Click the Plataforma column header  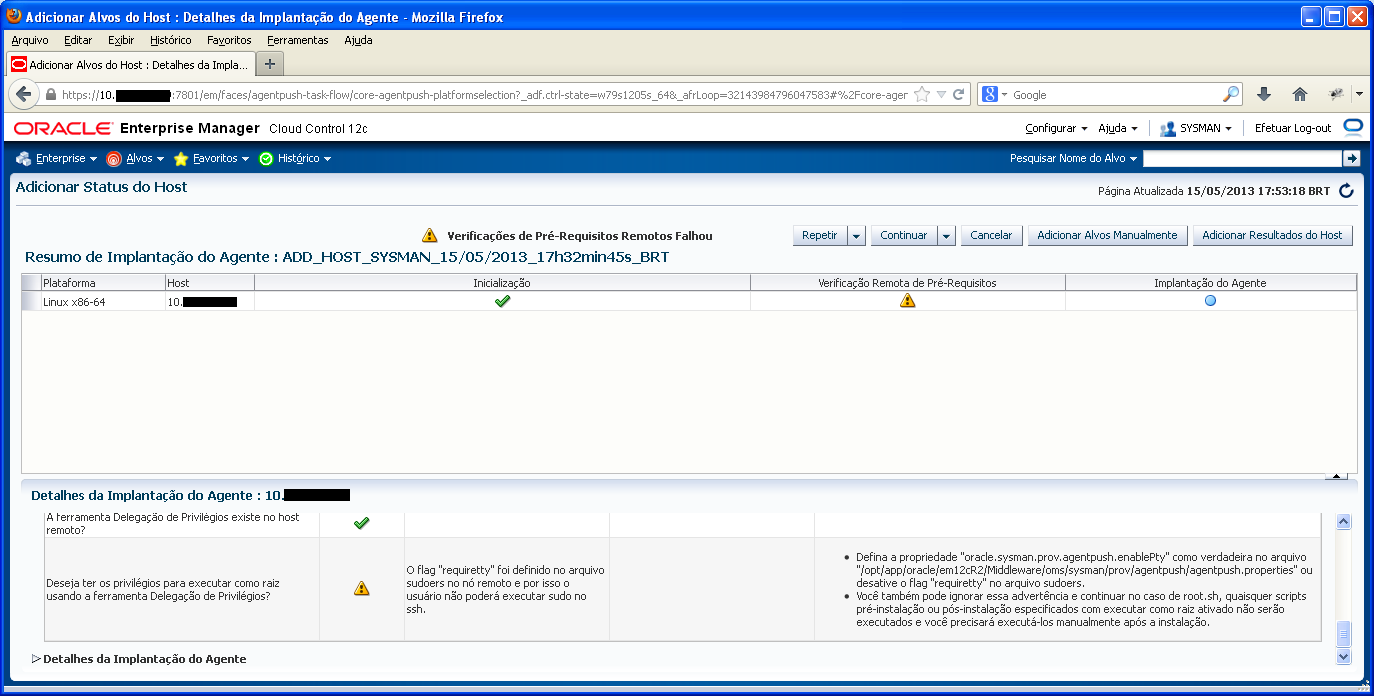click(x=103, y=283)
